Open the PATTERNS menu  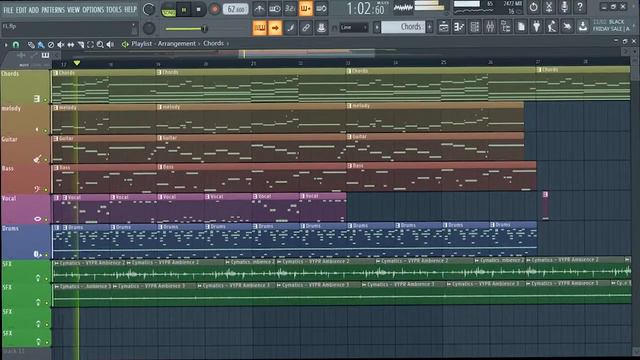[53, 9]
